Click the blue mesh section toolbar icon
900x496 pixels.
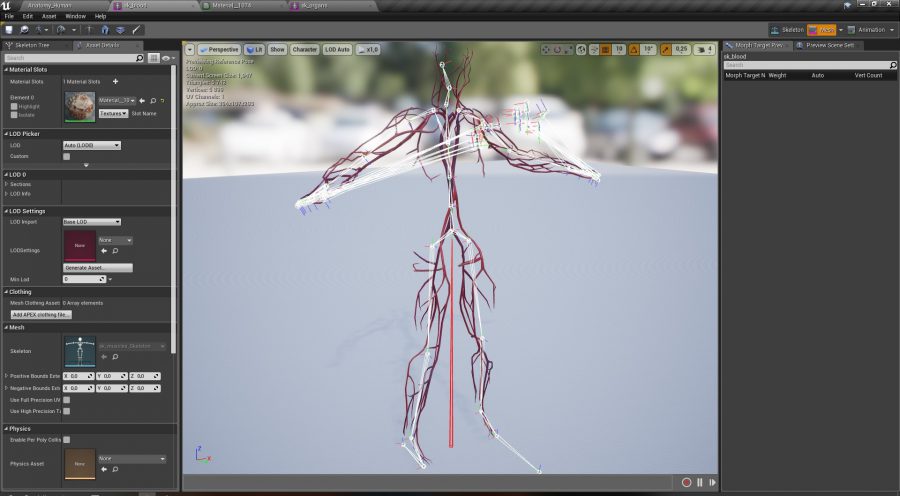(x=104, y=29)
